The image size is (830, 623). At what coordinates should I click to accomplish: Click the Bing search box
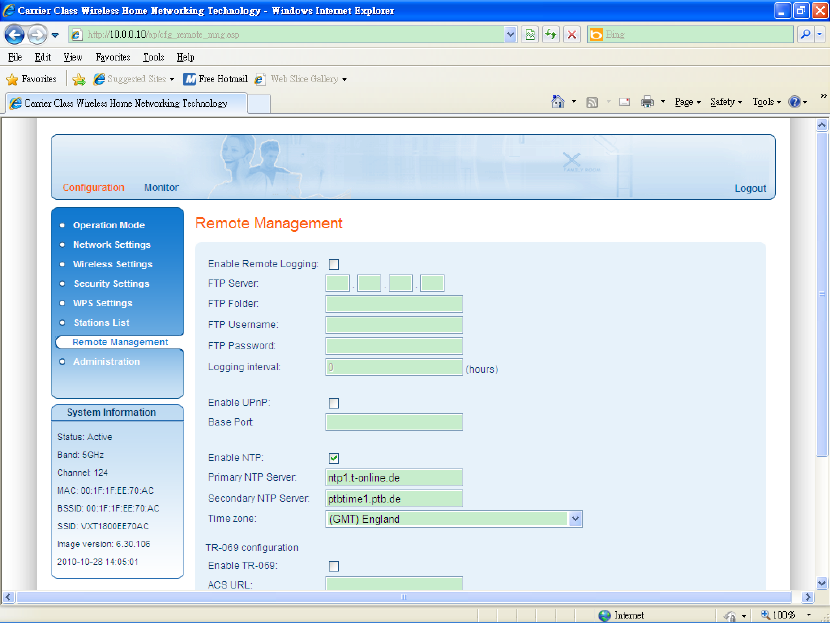690,35
